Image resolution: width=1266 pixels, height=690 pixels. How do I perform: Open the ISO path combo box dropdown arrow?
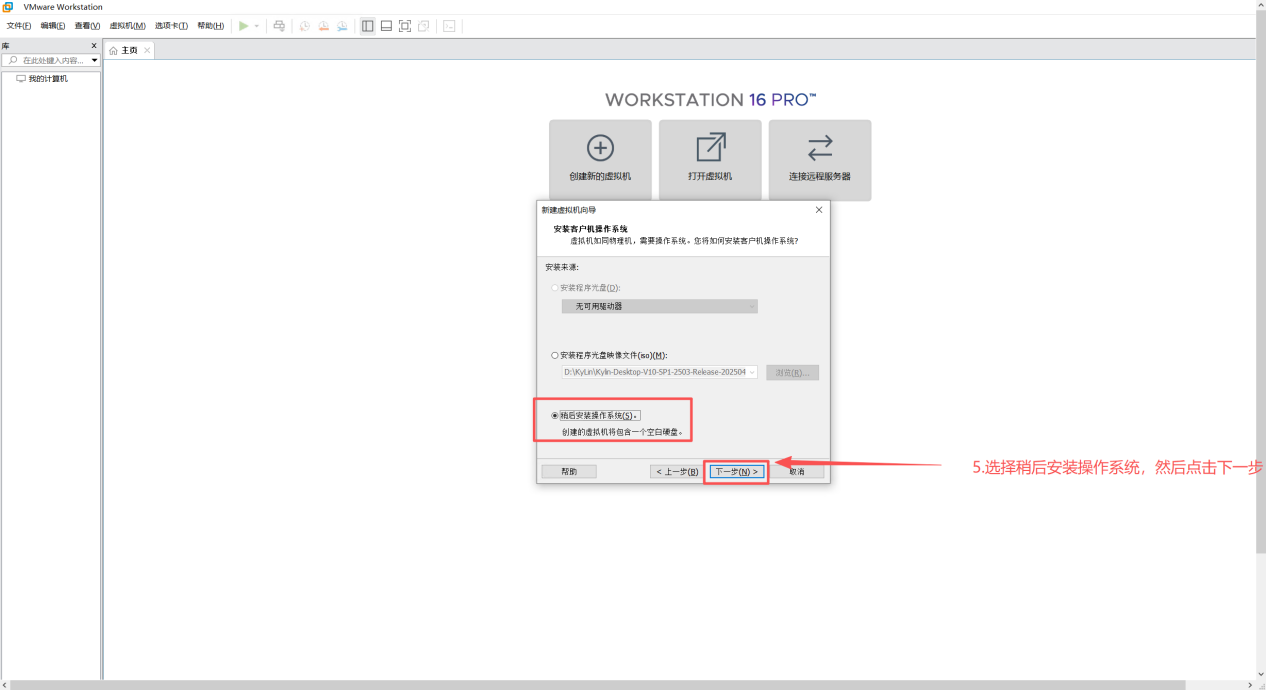[752, 372]
